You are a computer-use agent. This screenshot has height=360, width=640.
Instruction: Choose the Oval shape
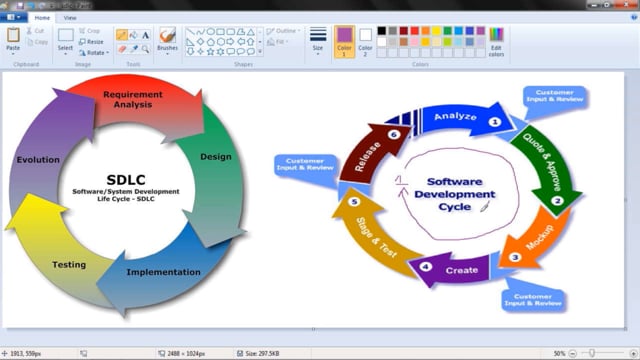point(211,32)
